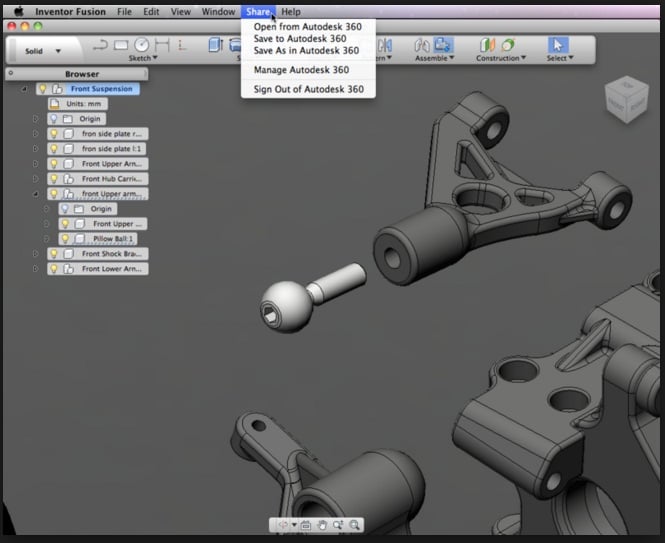Click the Units: mm document icon
The height and width of the screenshot is (543, 665).
[54, 104]
